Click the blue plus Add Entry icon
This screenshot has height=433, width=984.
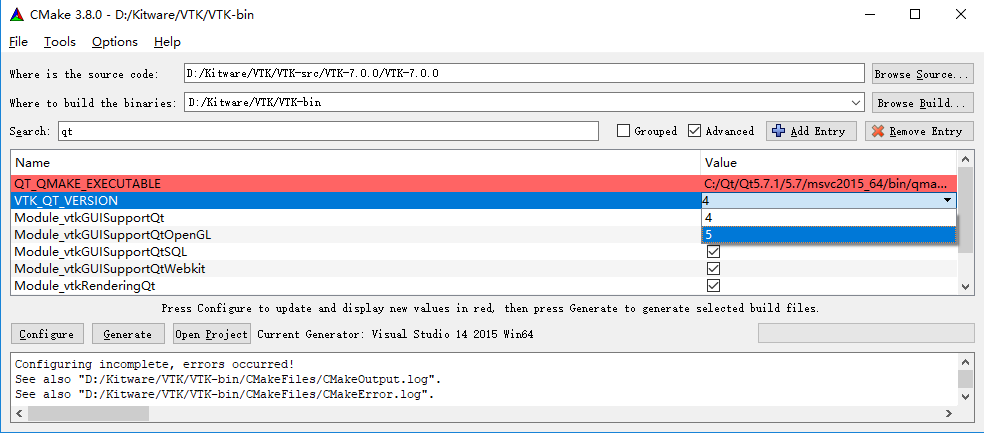(x=778, y=131)
